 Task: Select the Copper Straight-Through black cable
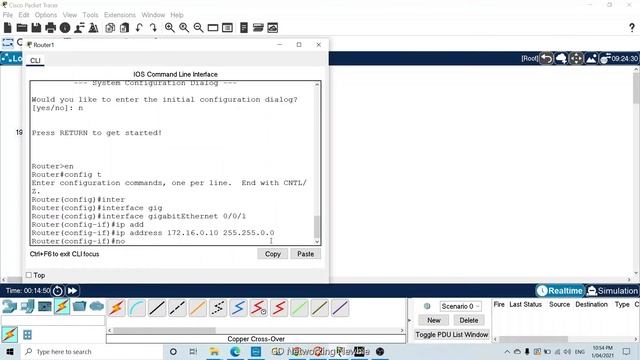(x=157, y=308)
